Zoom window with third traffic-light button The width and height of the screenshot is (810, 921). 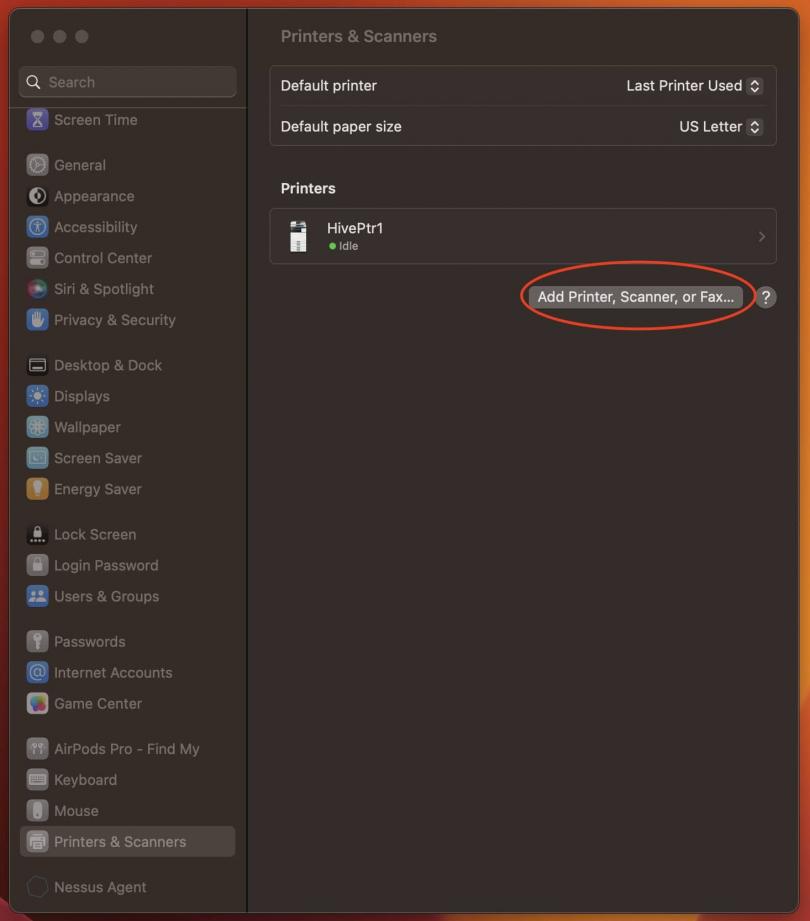82,36
